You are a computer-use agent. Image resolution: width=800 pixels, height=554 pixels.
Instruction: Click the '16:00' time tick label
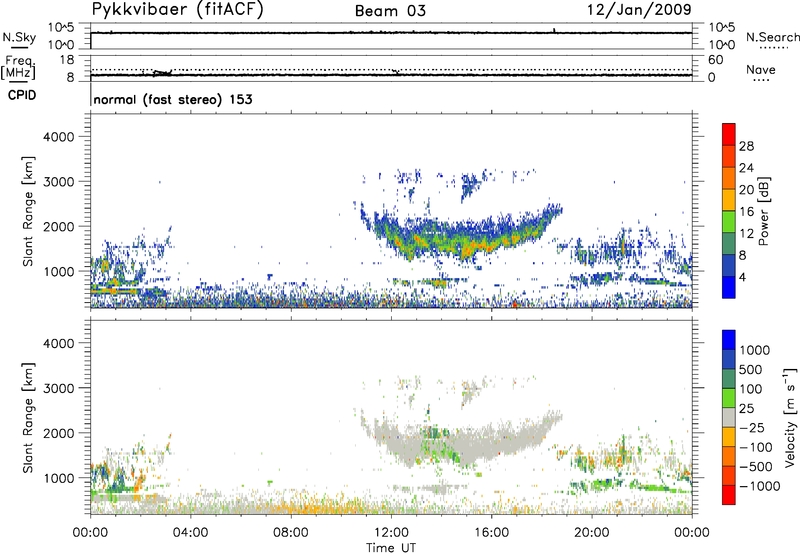point(491,533)
